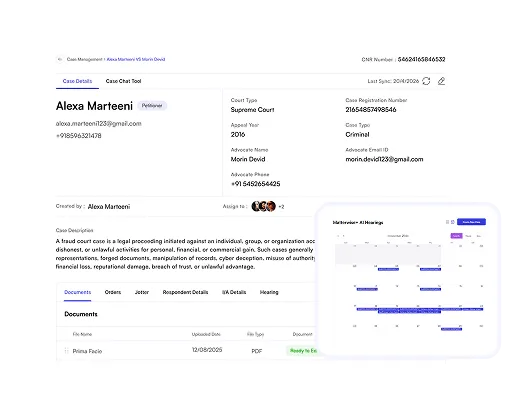Click the blue button in hearings panel
This screenshot has height=405, width=530.
pyautogui.click(x=472, y=222)
